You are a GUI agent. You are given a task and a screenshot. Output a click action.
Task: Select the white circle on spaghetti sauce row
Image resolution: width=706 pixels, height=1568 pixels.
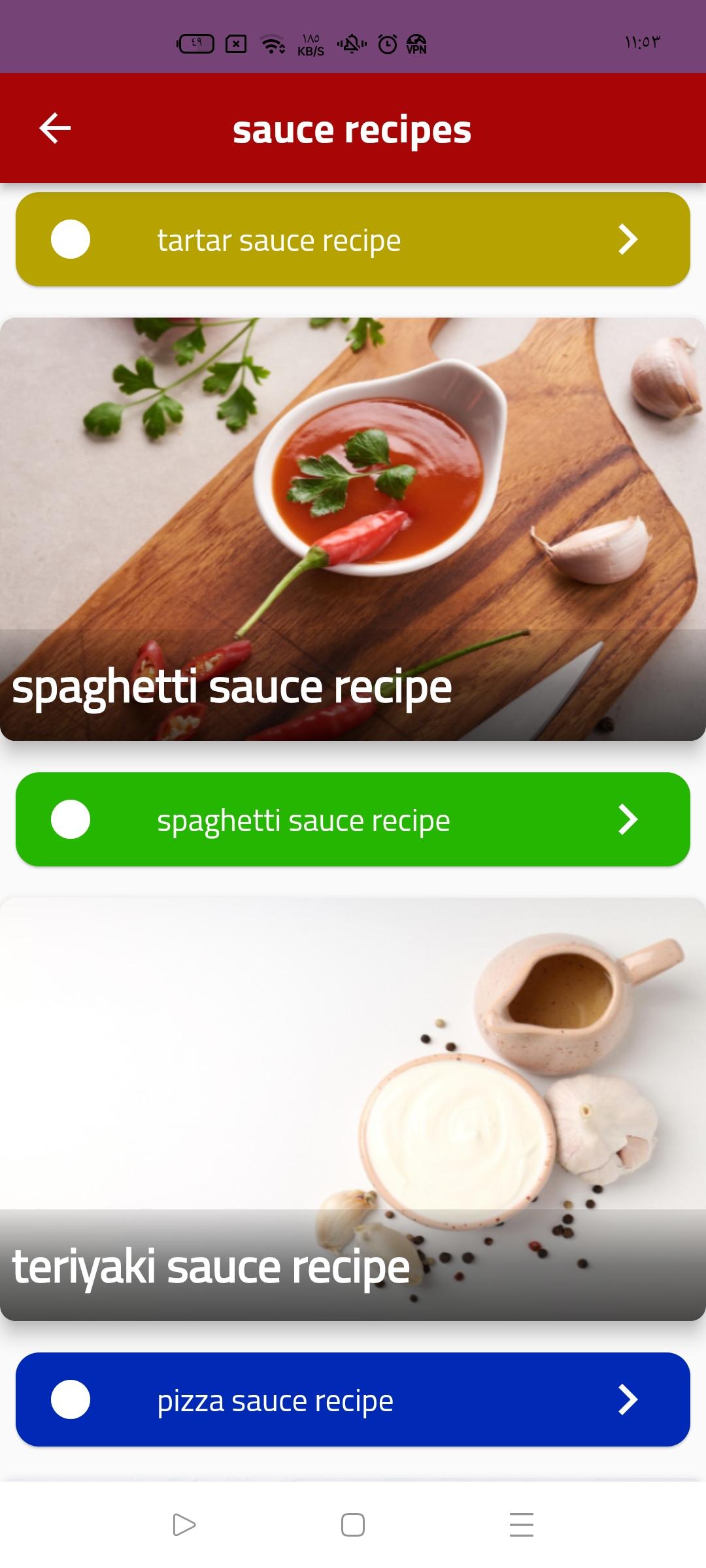[x=71, y=819]
